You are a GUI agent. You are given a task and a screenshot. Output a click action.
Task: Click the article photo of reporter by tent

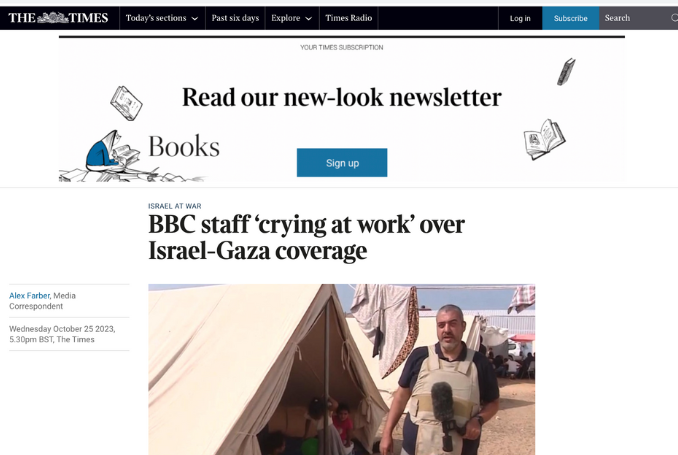[342, 369]
